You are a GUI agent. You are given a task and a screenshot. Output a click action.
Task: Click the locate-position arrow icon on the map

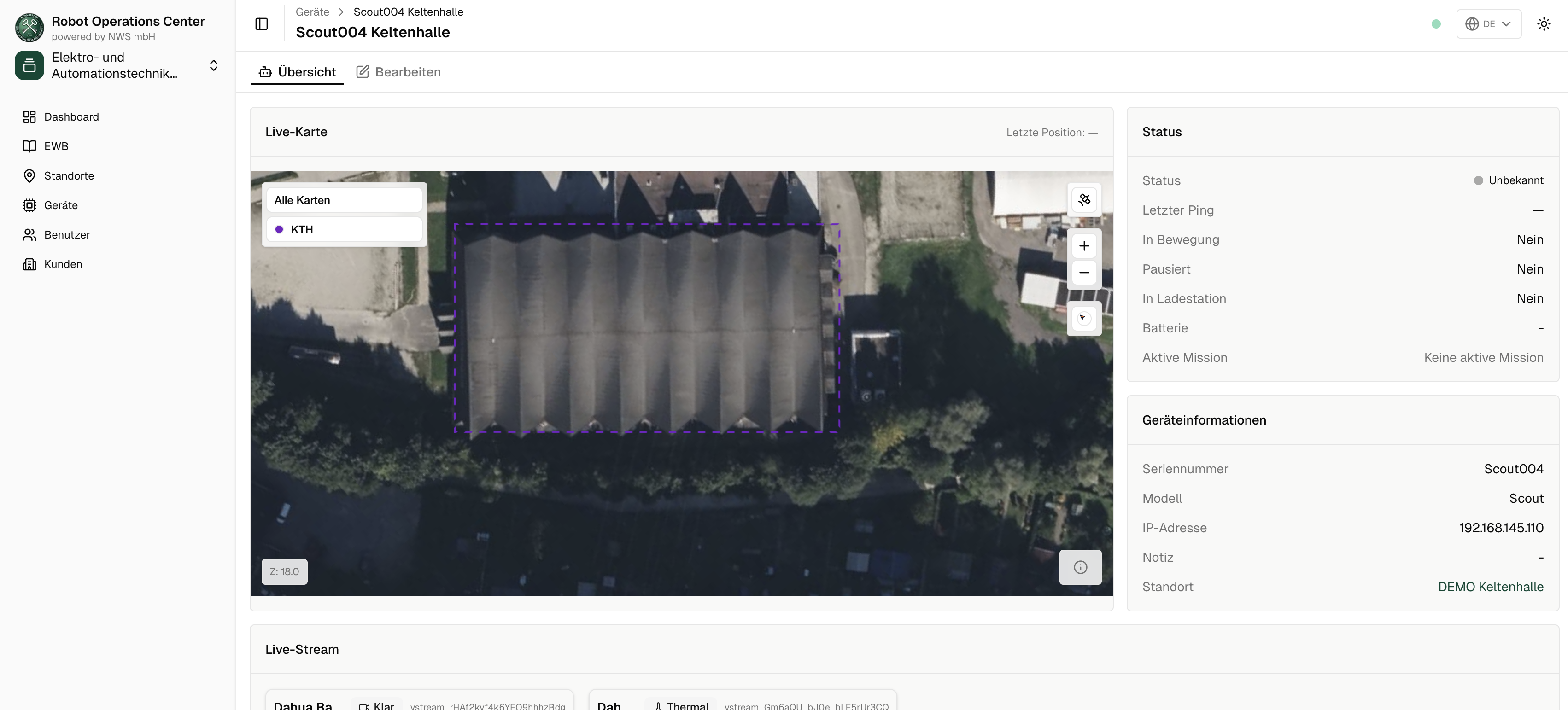tap(1084, 318)
